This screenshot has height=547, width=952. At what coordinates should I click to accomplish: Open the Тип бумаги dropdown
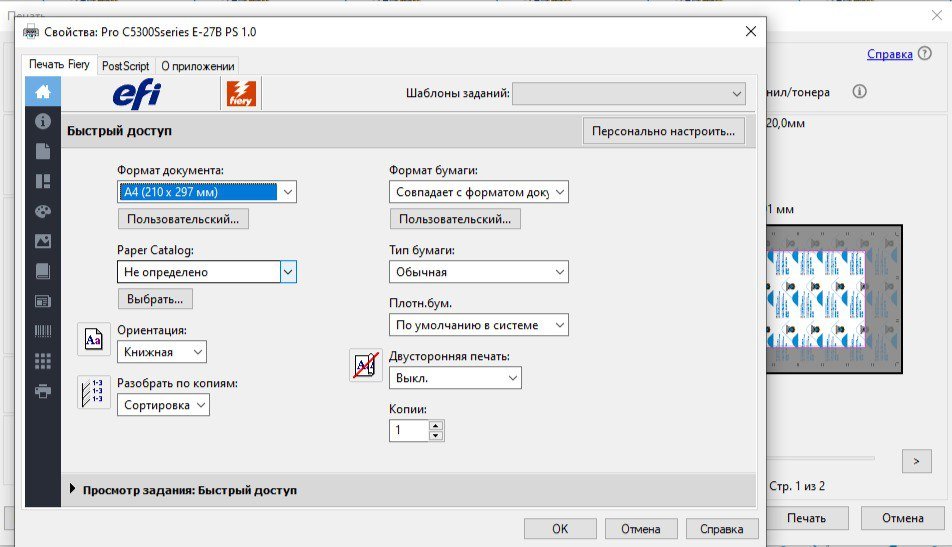(x=478, y=272)
